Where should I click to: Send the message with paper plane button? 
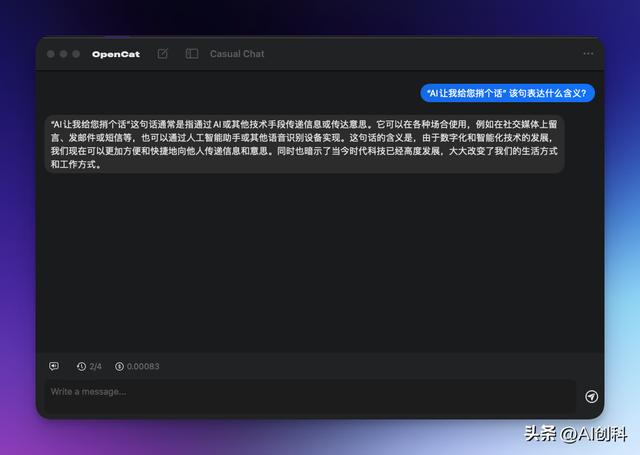[591, 396]
